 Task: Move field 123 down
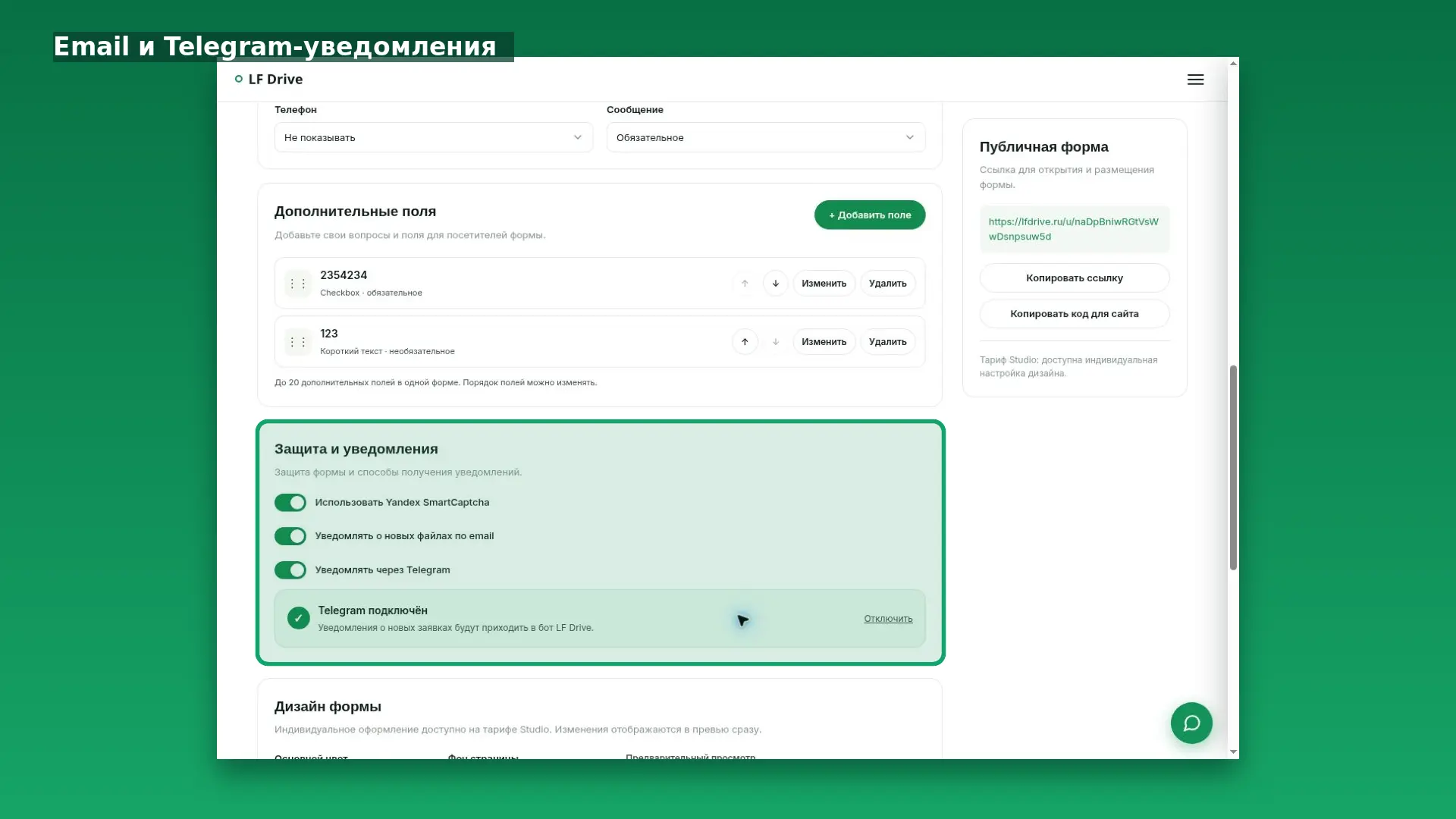(x=775, y=342)
